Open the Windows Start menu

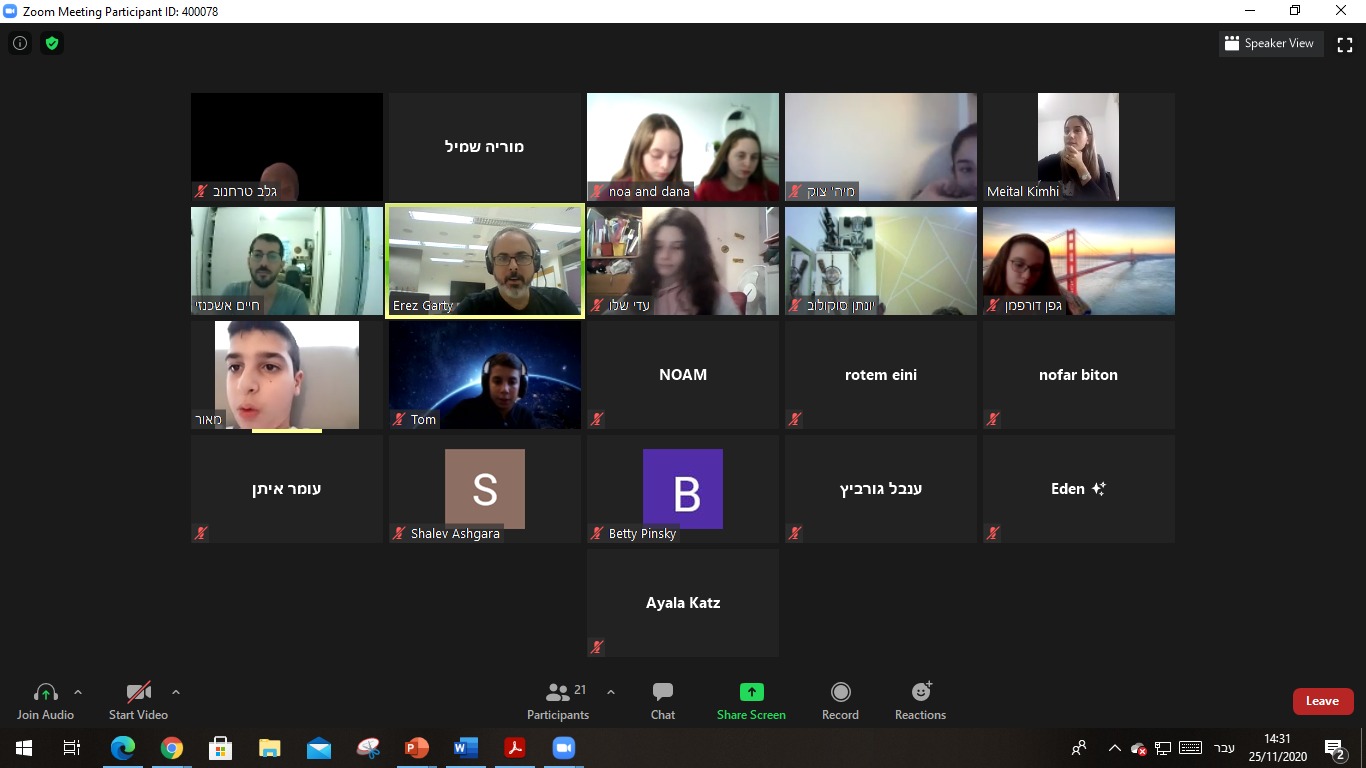tap(24, 748)
